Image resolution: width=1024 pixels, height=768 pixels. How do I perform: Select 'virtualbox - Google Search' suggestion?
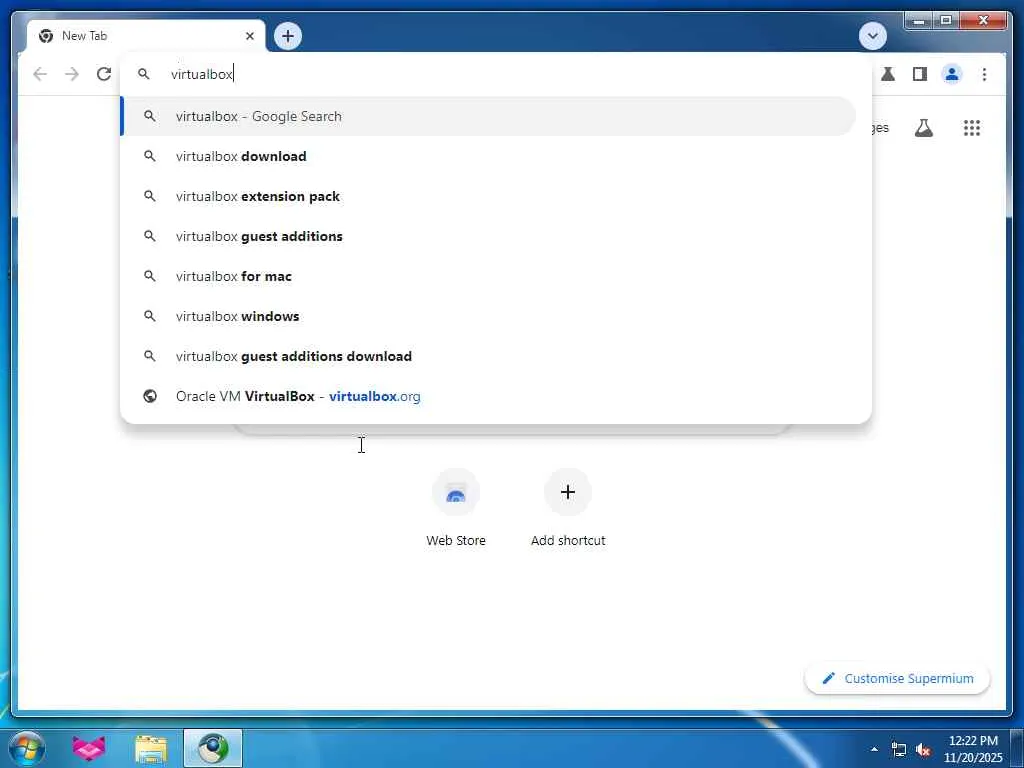488,116
